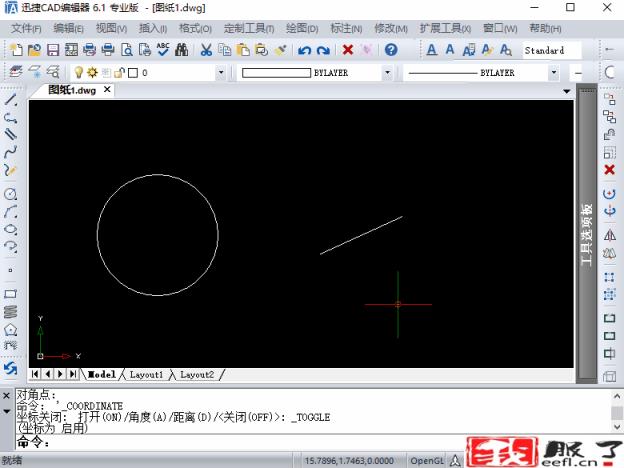The image size is (624, 468).
Task: Open the 绘图(D) menu
Action: coord(302,28)
